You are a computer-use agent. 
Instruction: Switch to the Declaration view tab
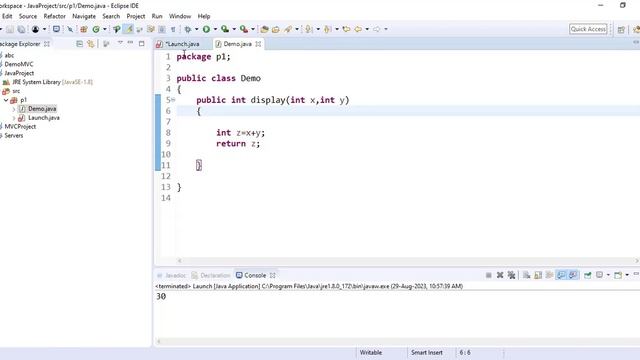coord(211,276)
